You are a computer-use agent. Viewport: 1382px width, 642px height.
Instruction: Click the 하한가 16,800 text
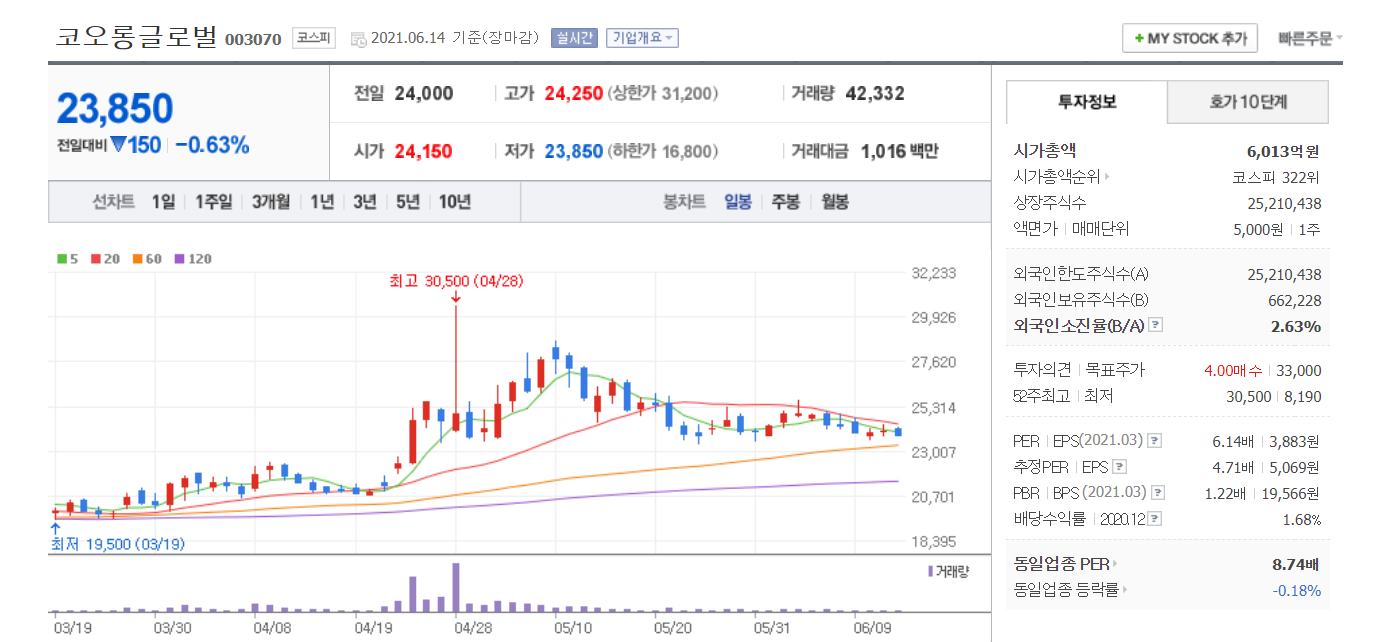(x=663, y=152)
